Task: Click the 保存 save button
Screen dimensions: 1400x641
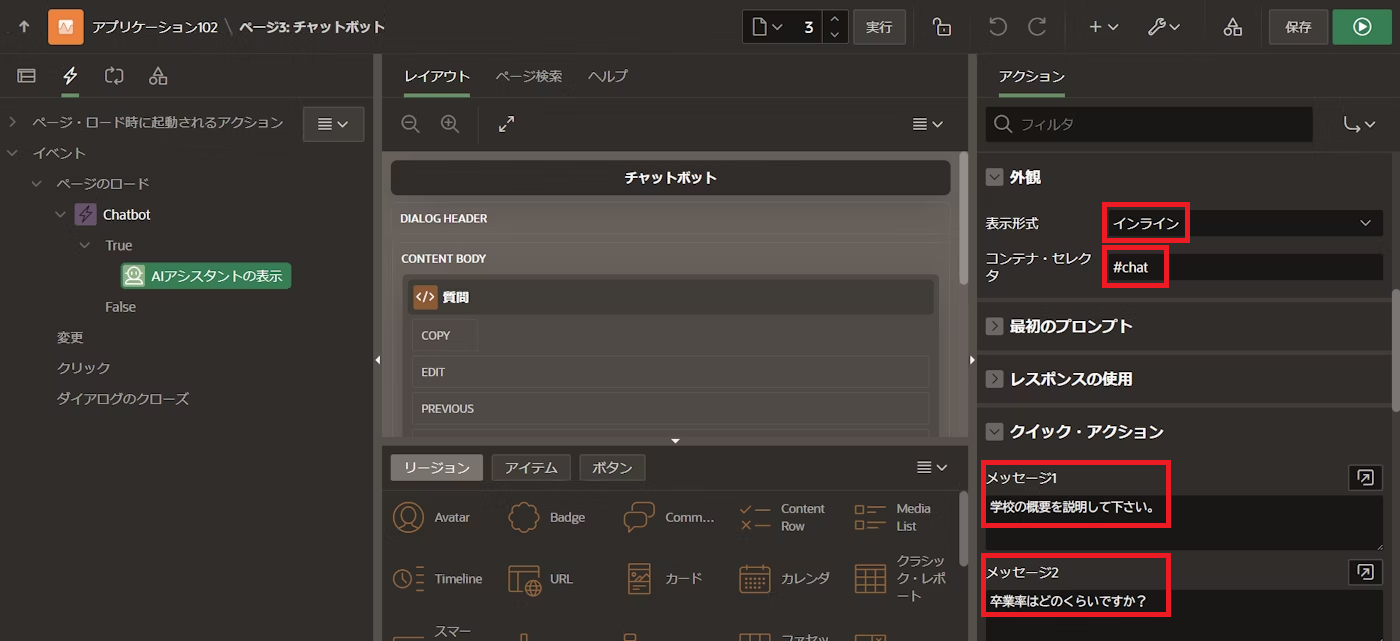Action: point(1298,27)
